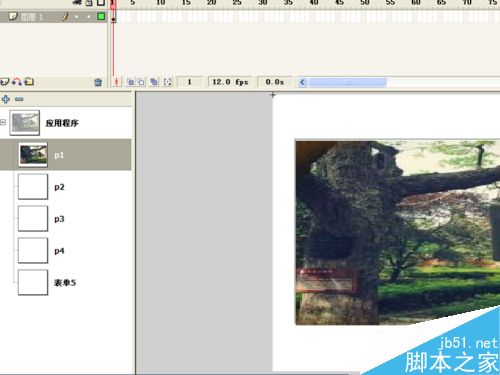500x375 pixels.
Task: Click frame number 25 on timeline ruler
Action: tap(237, 3)
